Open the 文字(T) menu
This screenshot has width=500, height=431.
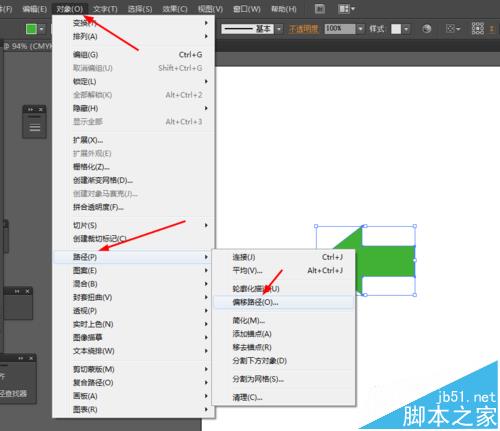[105, 9]
